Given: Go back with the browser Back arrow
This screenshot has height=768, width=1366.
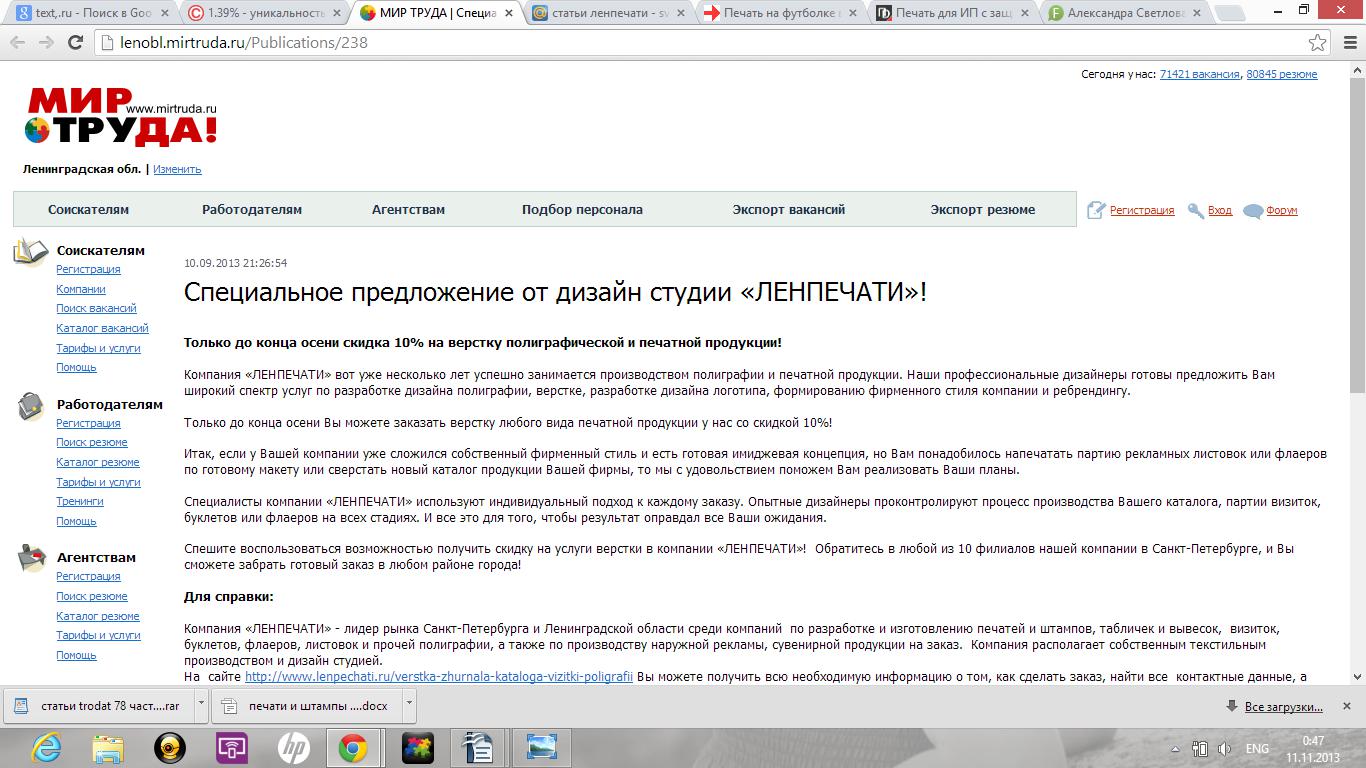Looking at the screenshot, I should coord(18,43).
